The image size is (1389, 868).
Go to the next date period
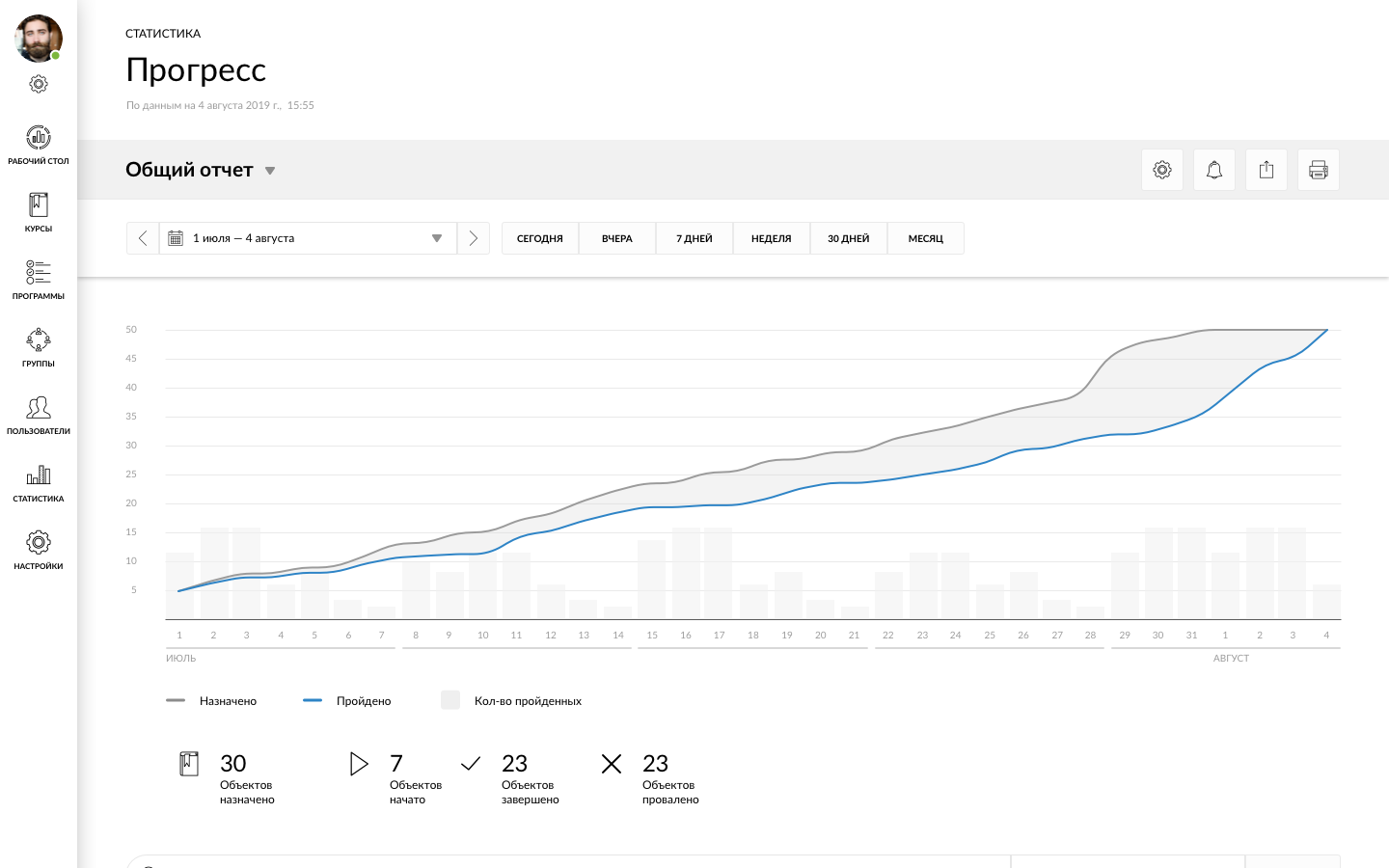(x=474, y=238)
